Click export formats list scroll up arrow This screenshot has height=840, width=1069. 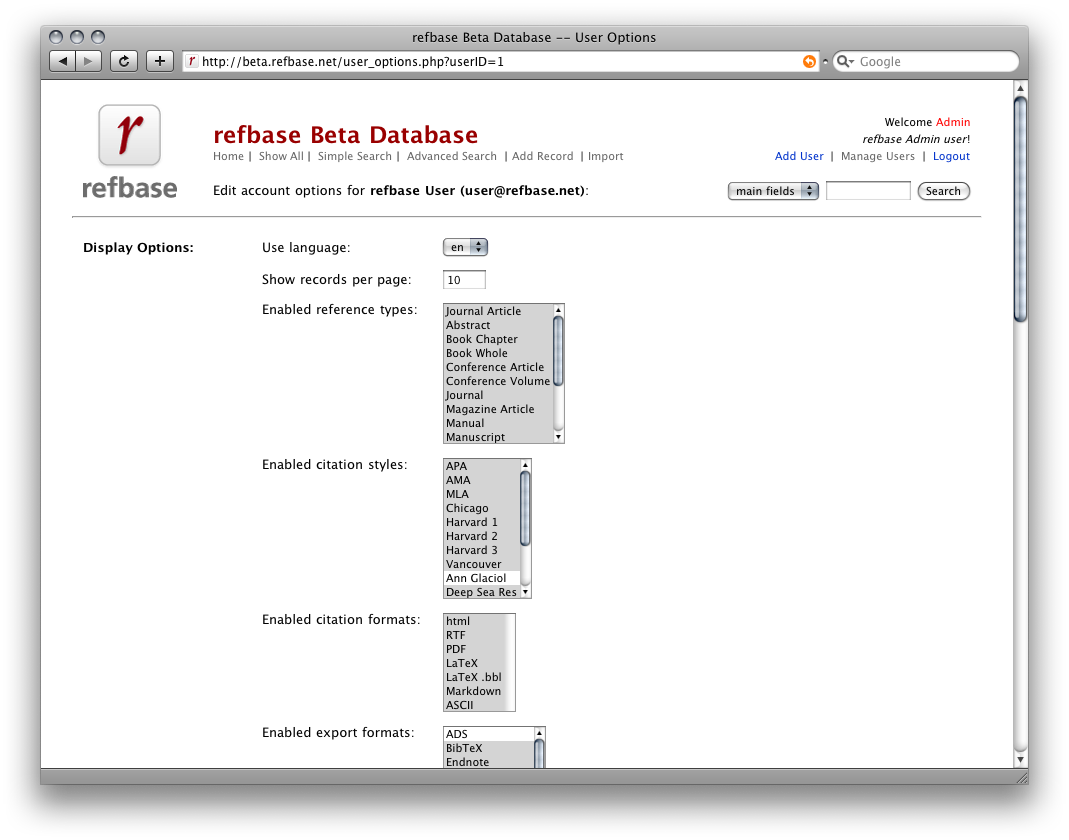pos(539,733)
